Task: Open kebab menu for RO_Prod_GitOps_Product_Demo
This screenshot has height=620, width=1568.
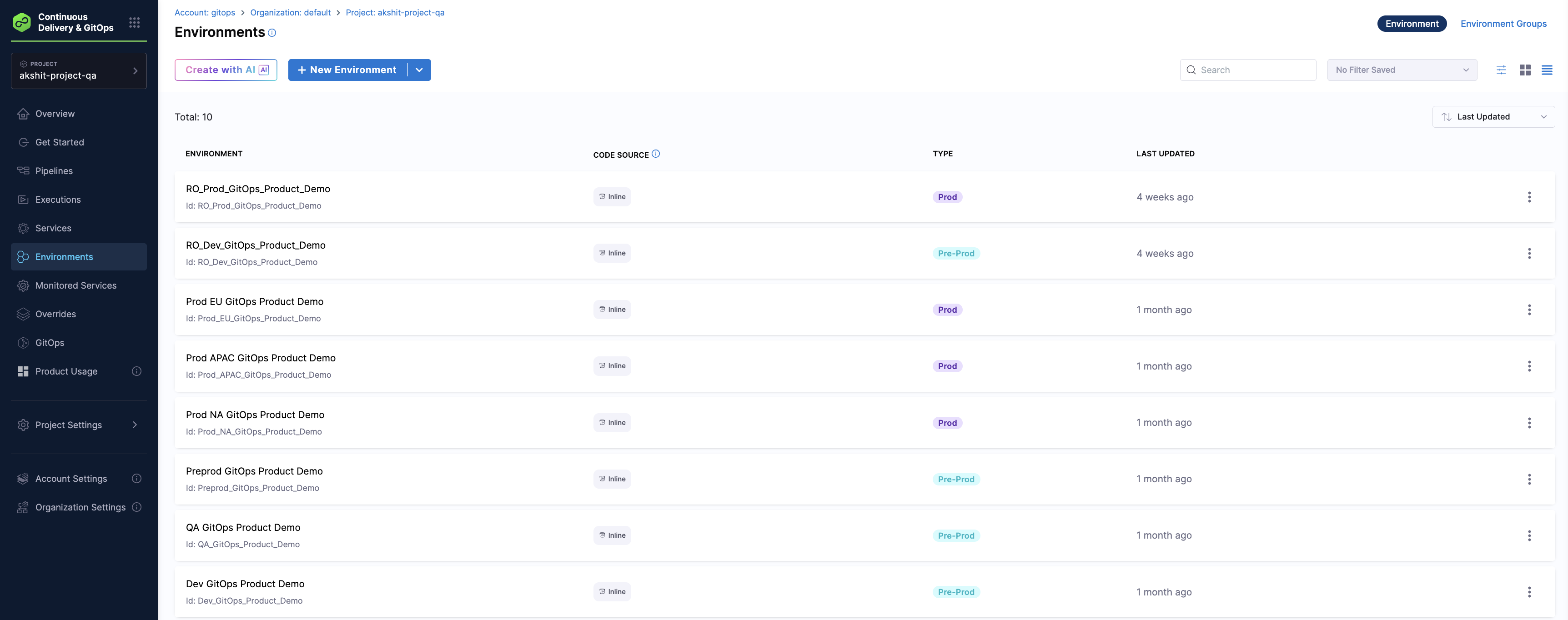Action: (x=1529, y=197)
